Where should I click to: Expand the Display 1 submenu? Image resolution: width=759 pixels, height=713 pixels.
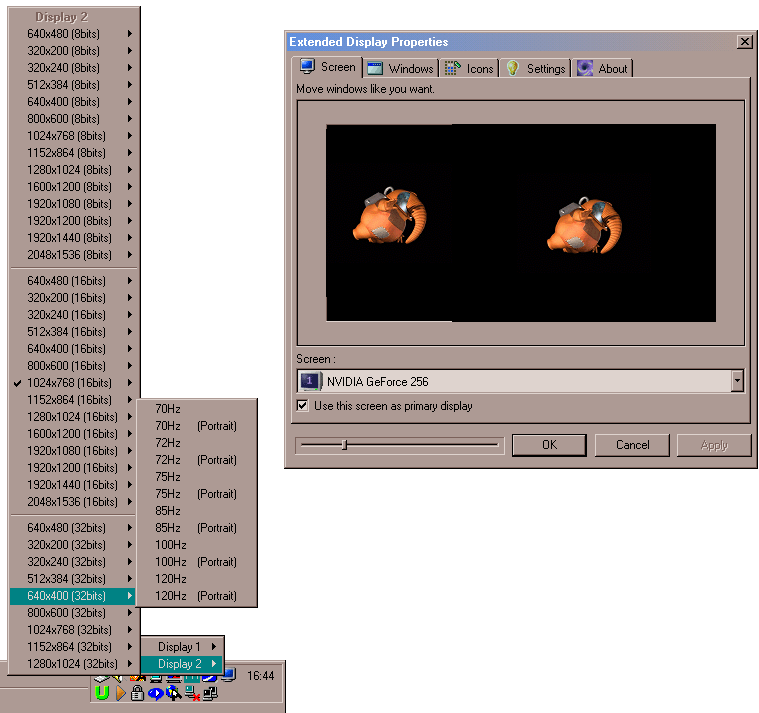pyautogui.click(x=181, y=647)
